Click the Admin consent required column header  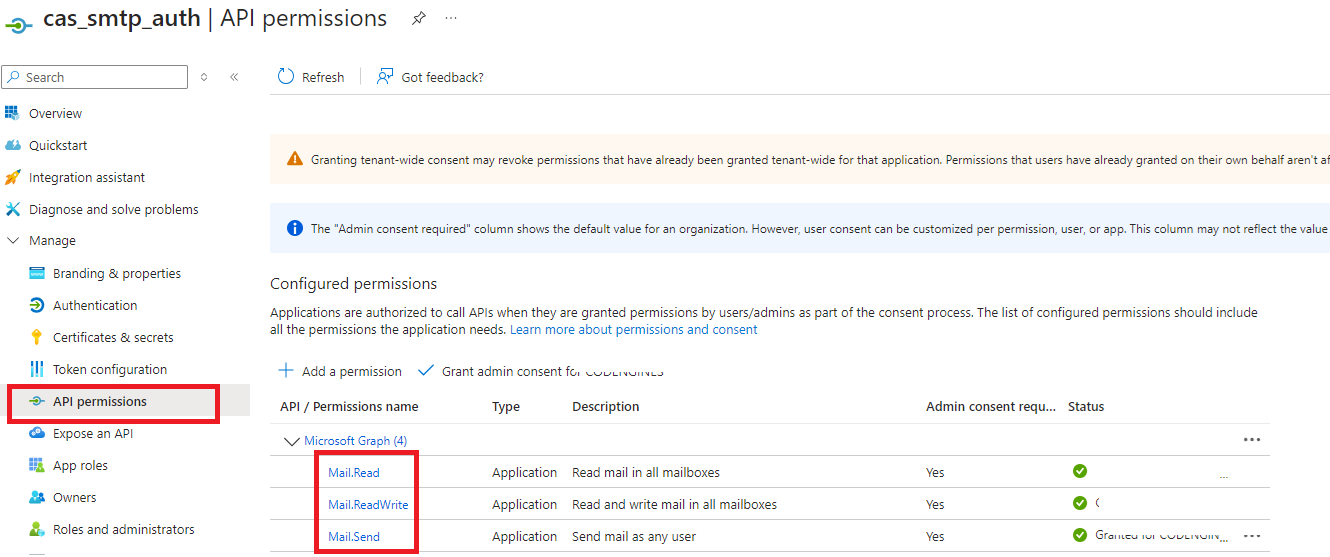coord(991,406)
